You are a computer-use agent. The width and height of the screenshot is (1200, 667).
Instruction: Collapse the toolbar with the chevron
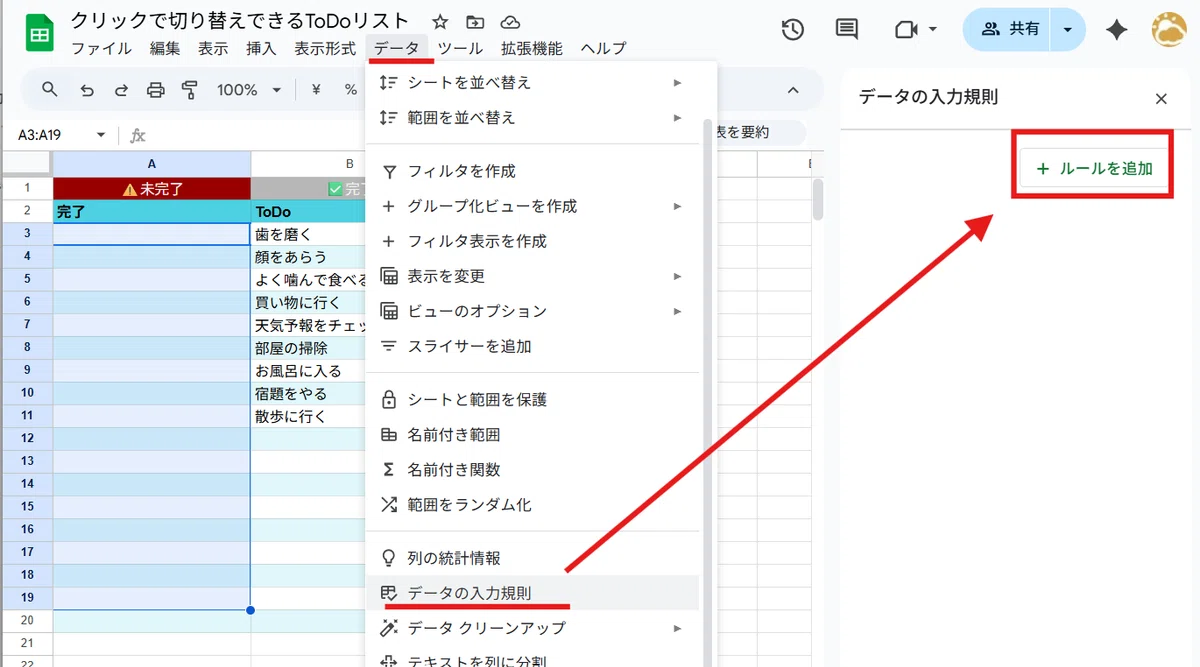point(793,90)
